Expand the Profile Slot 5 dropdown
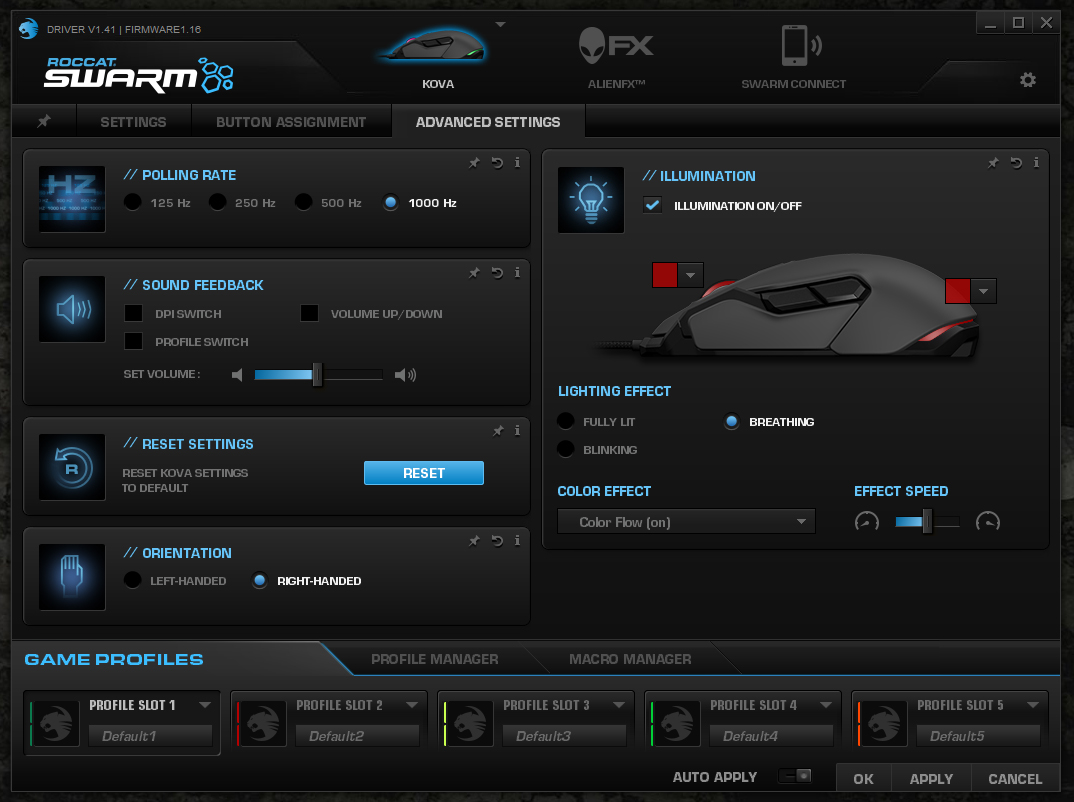Screen dimensions: 1074x802 click(x=1033, y=705)
